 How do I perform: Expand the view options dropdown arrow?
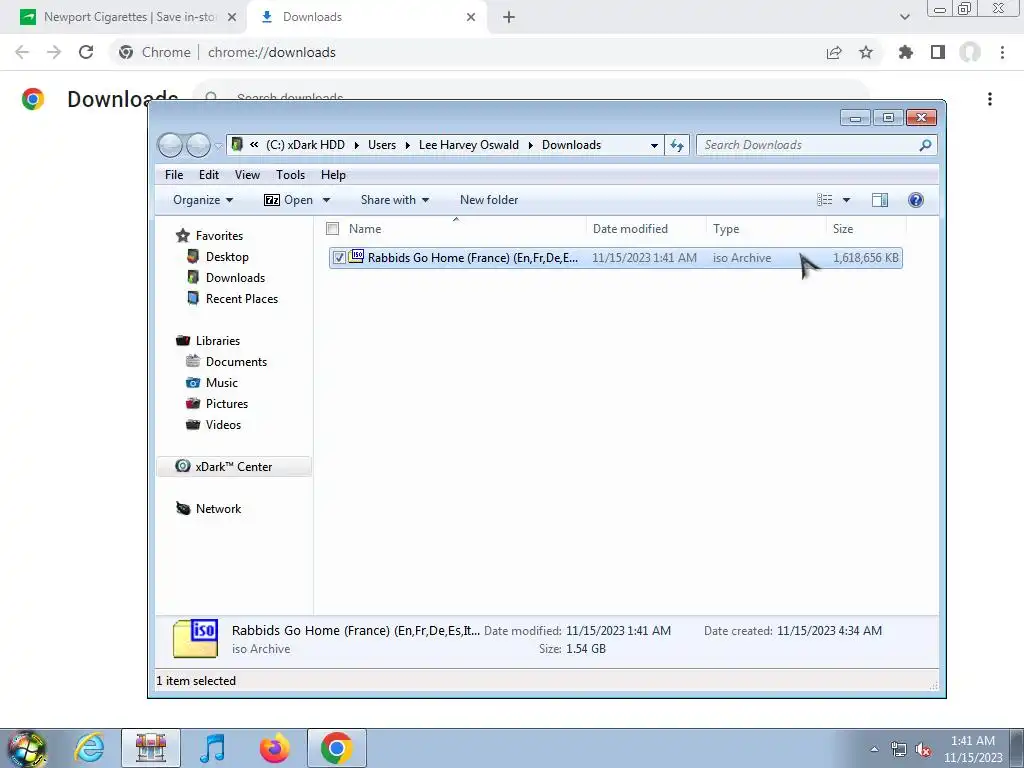[x=846, y=200]
